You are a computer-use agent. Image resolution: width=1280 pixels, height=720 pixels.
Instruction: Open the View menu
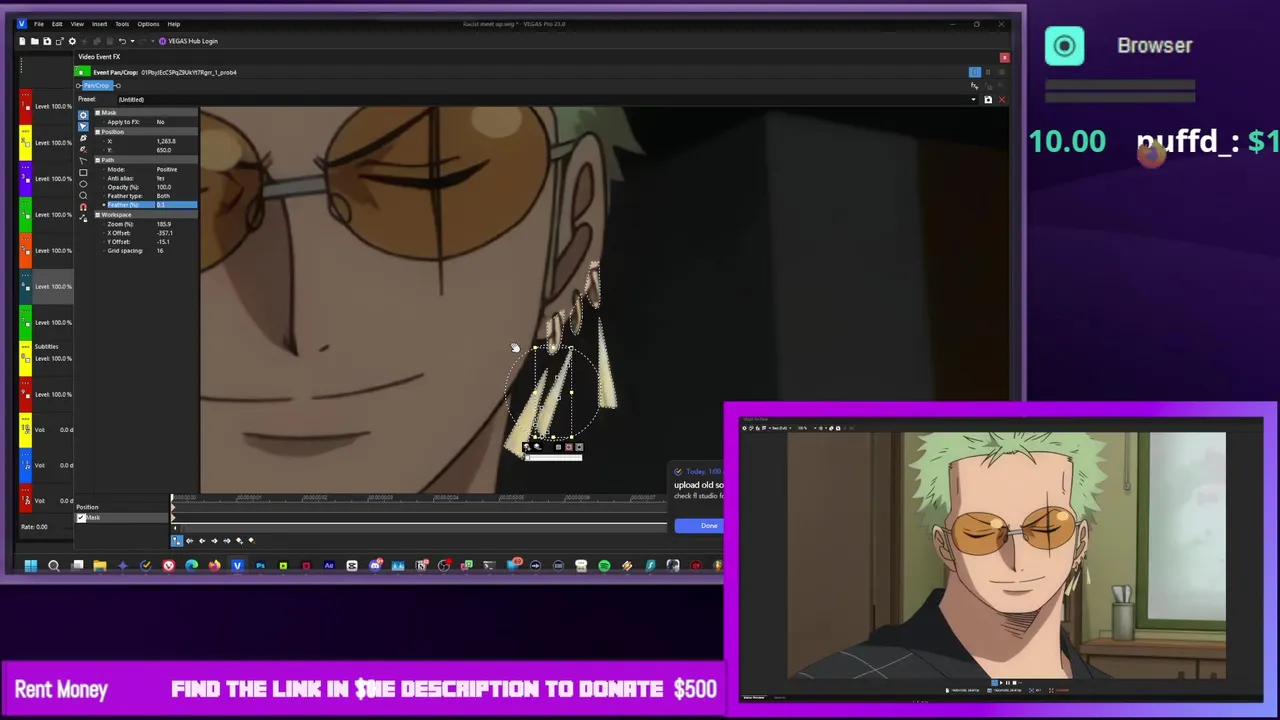(77, 24)
